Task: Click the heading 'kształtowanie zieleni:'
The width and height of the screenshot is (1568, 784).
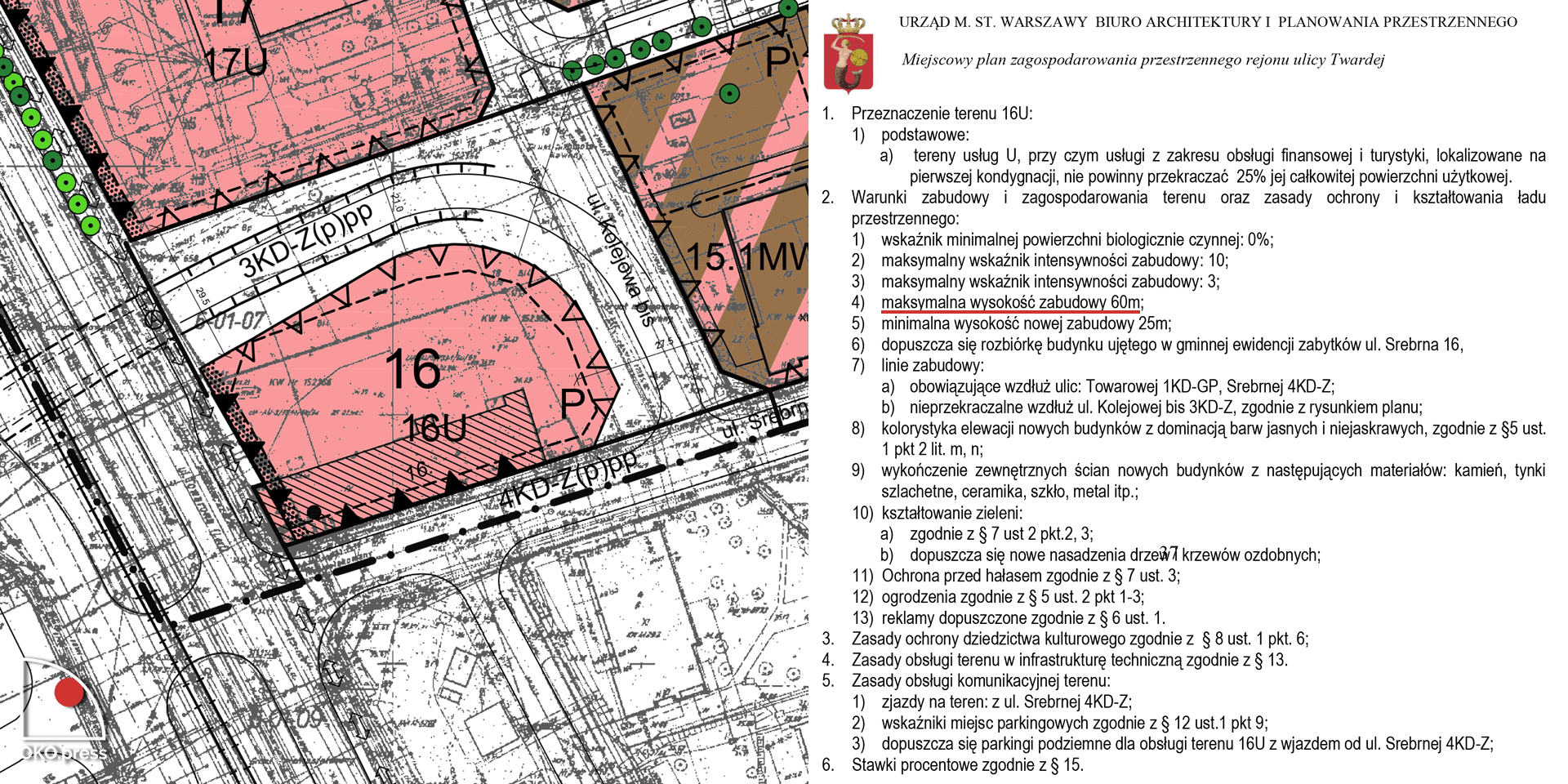Action: [x=952, y=513]
